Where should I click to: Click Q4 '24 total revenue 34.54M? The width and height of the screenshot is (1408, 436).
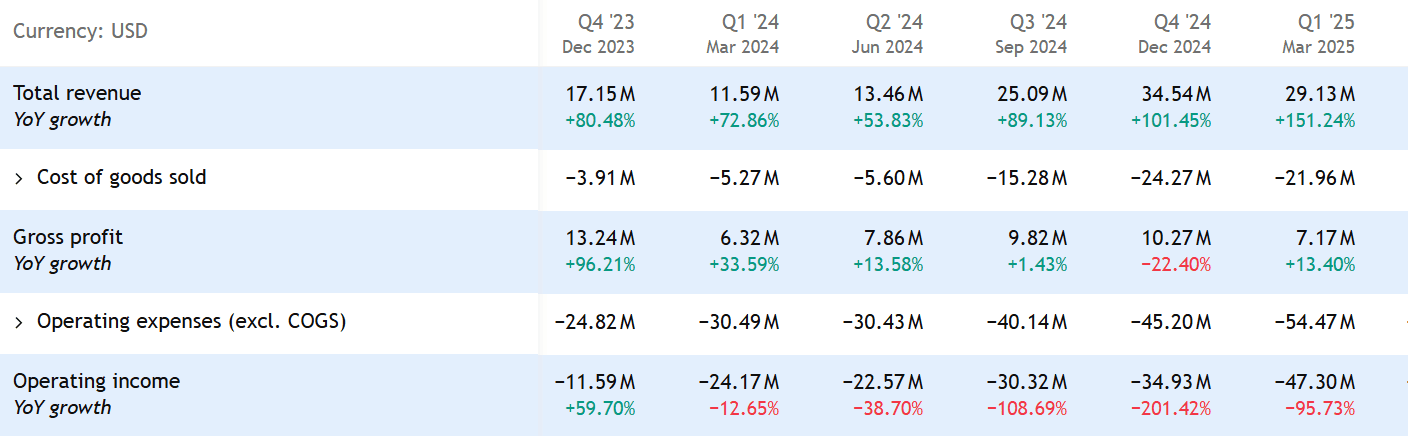tap(1176, 94)
